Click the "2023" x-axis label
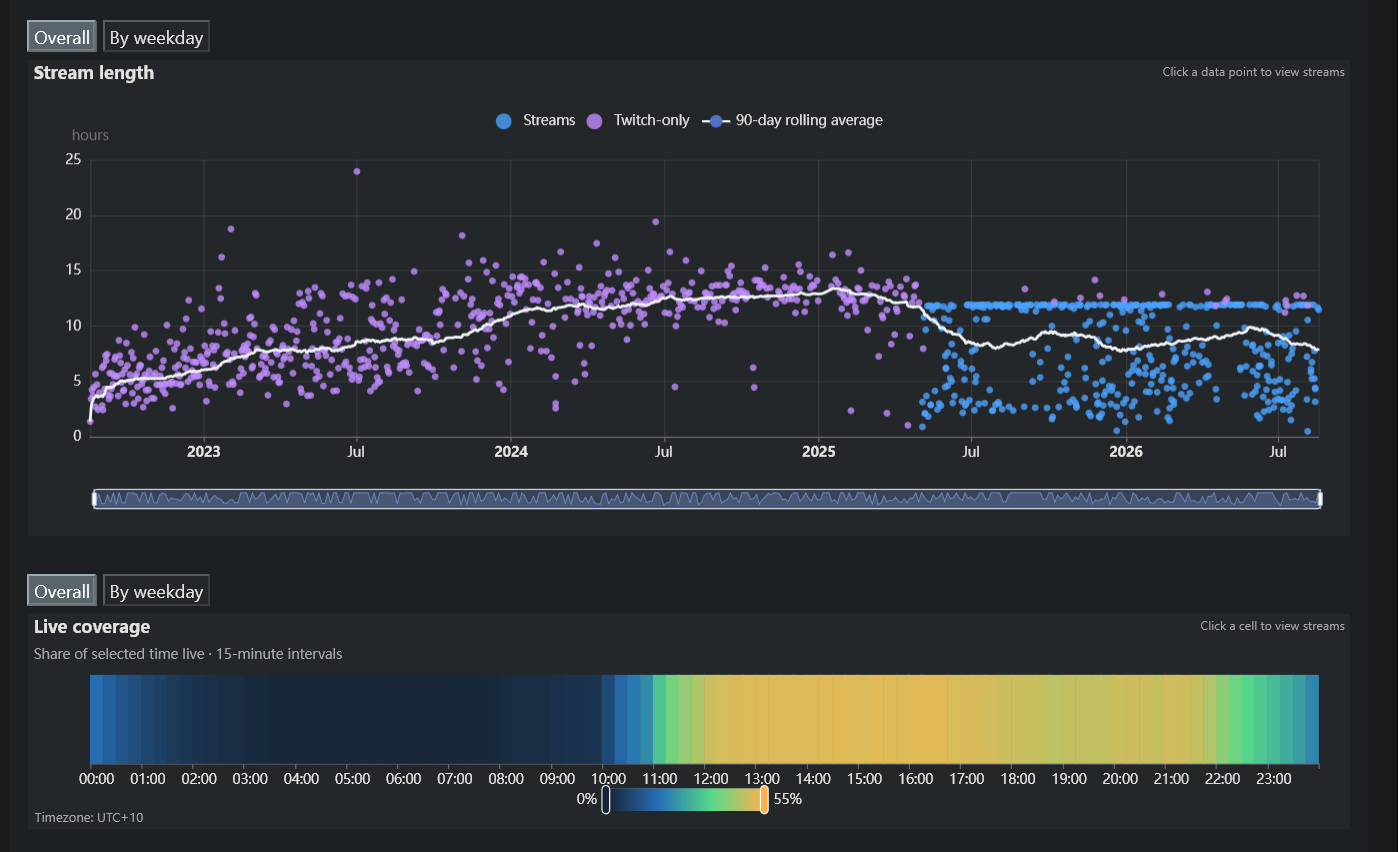1398x852 pixels. point(203,452)
